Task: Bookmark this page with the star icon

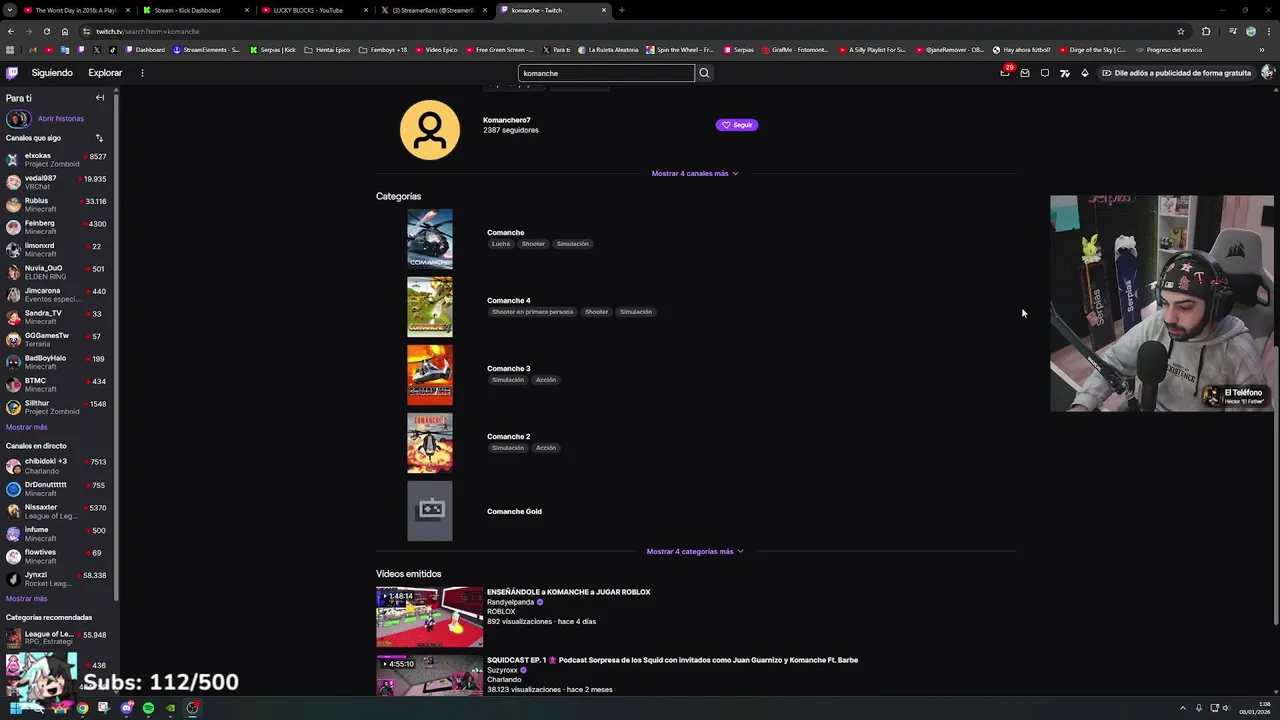Action: coord(1181,31)
